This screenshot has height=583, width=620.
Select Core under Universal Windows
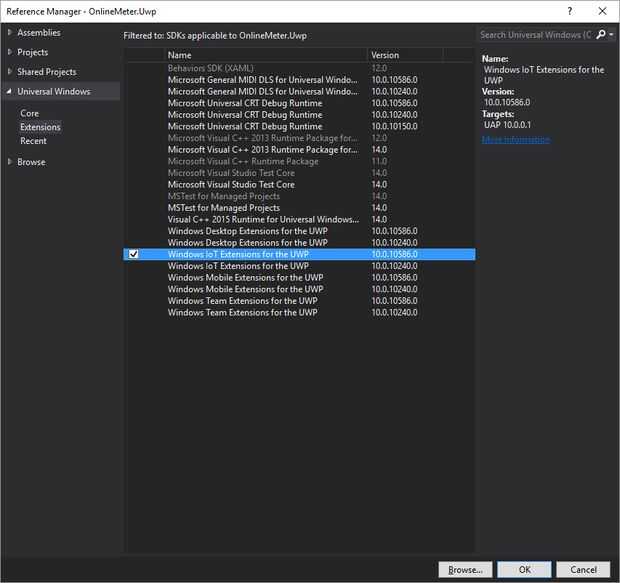coord(30,114)
